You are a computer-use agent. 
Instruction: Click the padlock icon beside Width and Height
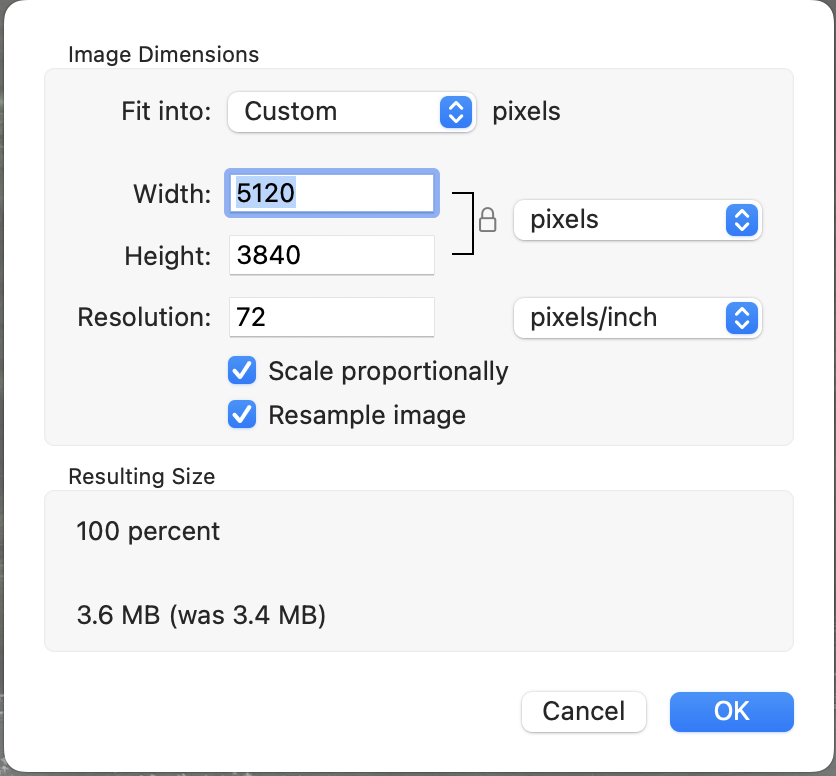[488, 220]
